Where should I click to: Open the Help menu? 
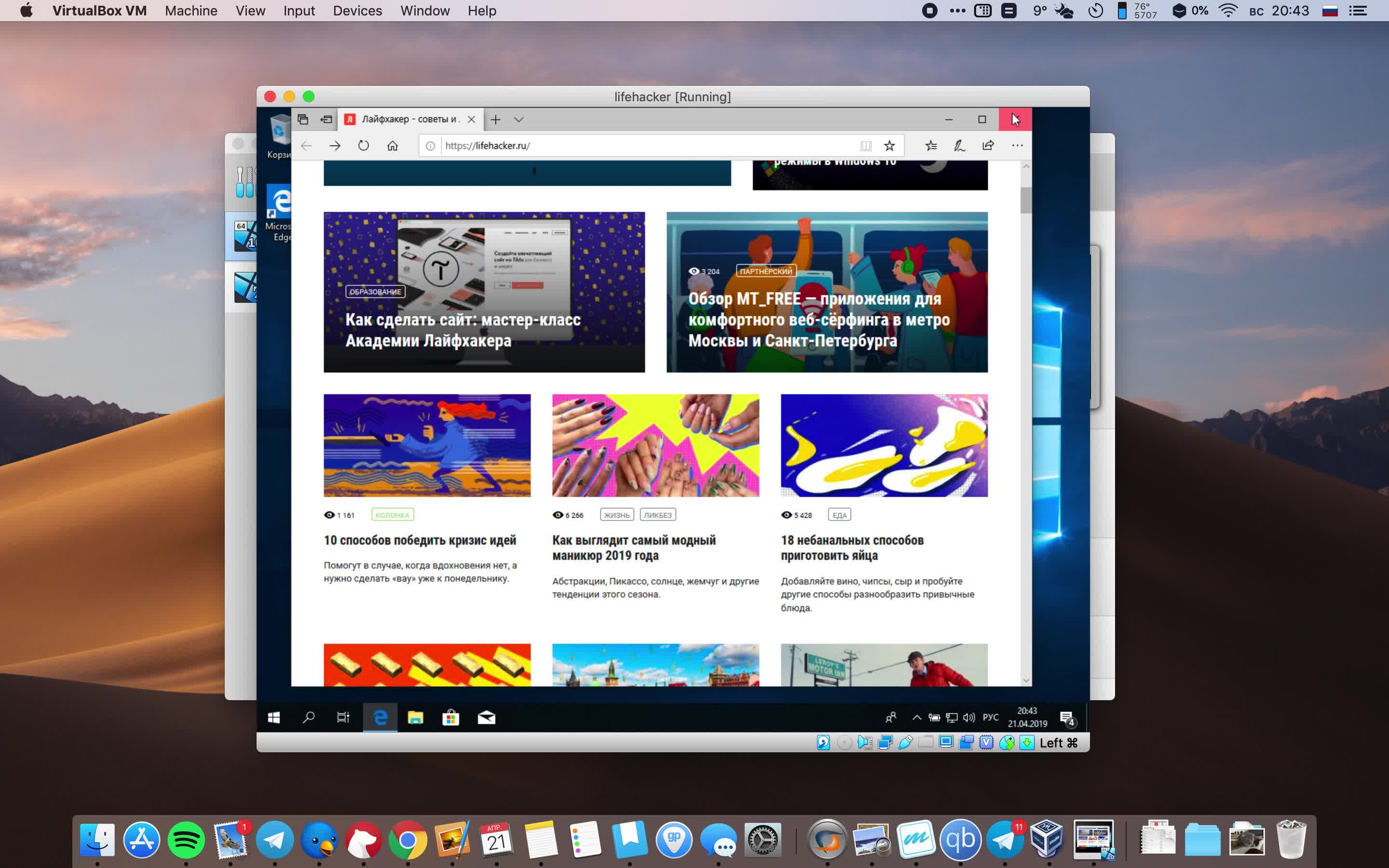[481, 11]
